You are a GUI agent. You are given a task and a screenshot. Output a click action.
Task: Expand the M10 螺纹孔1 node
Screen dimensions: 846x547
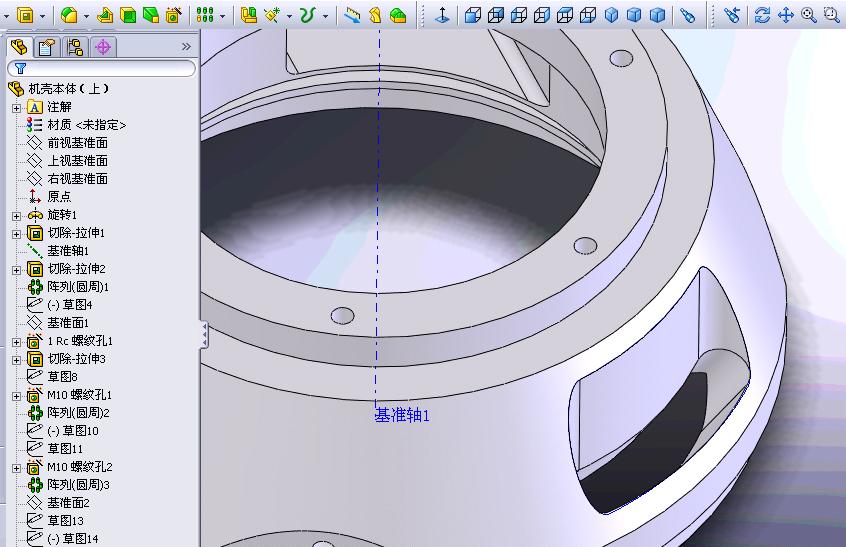(x=16, y=396)
